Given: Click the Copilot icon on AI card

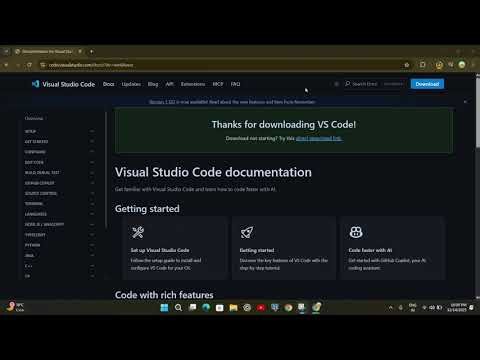Looking at the screenshot, I should point(356,232).
